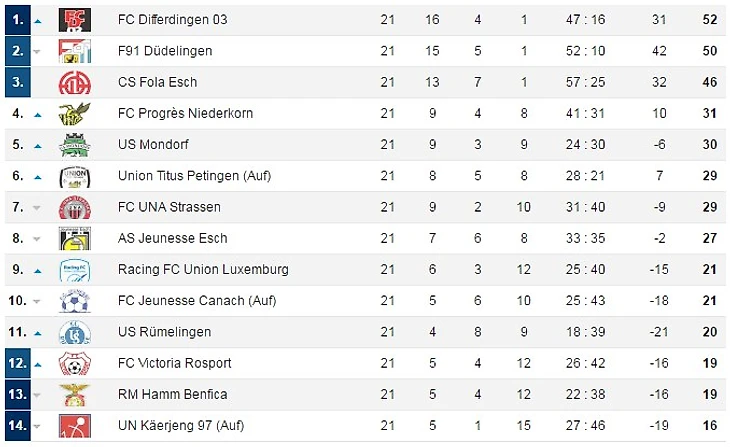Select the US Mondorf green crest
The image size is (730, 447).
74,145
